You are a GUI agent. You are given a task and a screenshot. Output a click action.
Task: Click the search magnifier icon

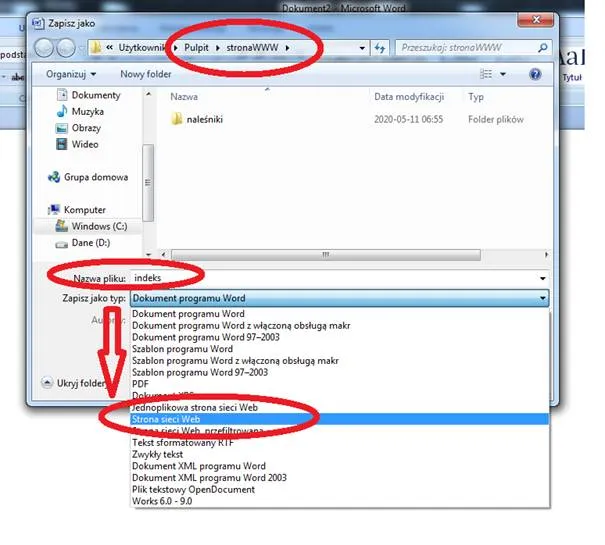pyautogui.click(x=542, y=47)
